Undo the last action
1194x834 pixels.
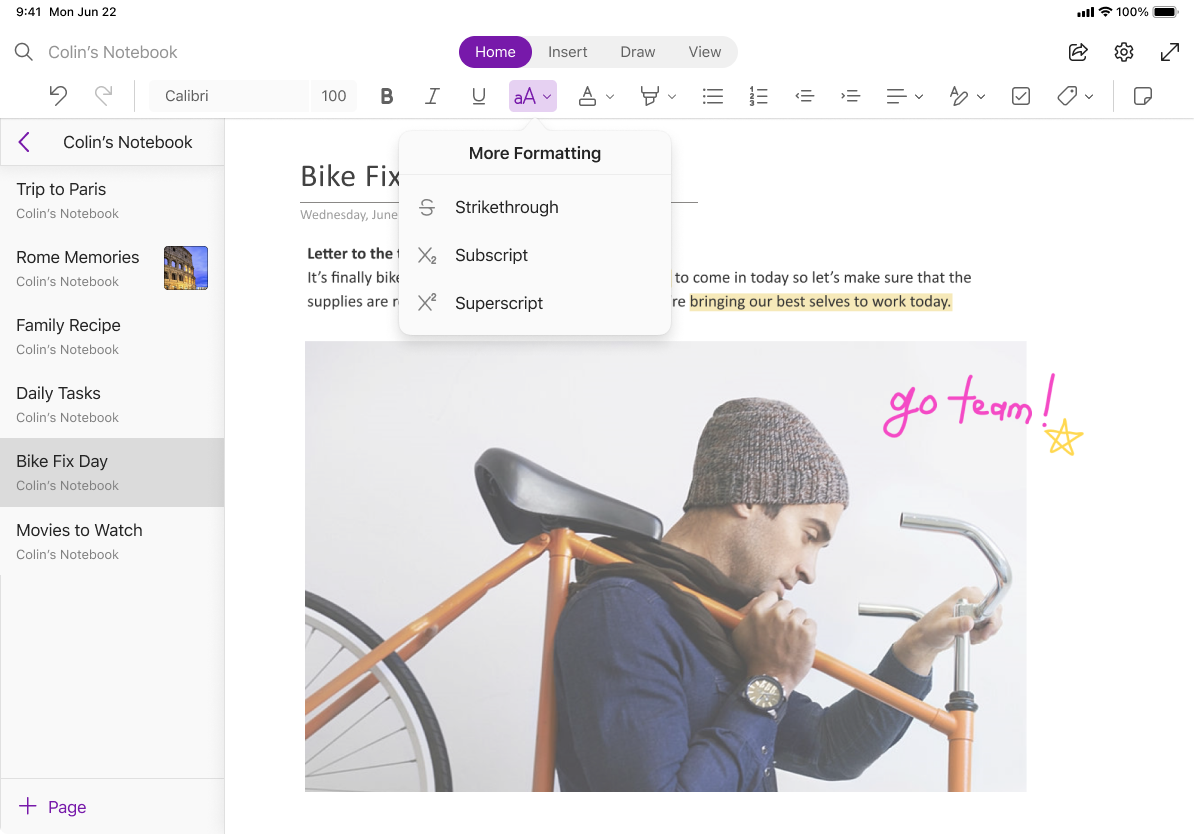click(57, 95)
